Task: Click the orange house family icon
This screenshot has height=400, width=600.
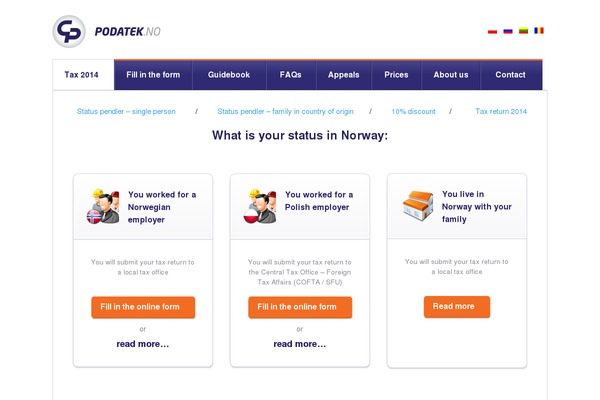Action: click(x=418, y=206)
